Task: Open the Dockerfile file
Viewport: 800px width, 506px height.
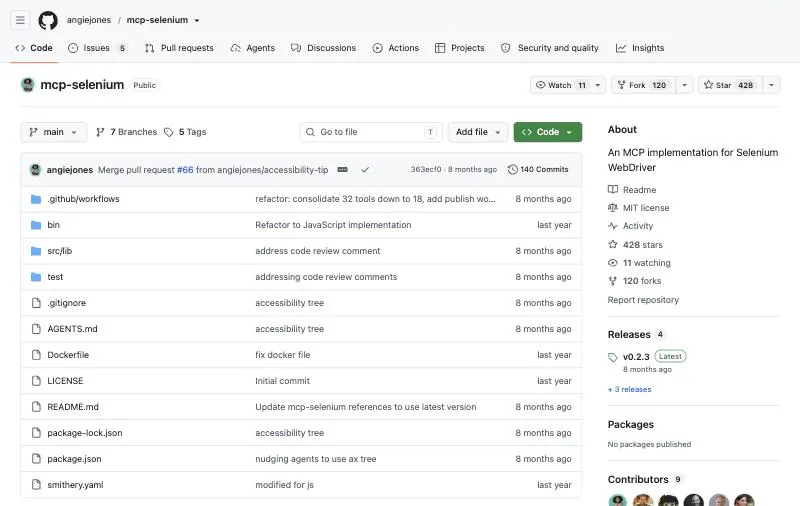Action: click(x=68, y=355)
